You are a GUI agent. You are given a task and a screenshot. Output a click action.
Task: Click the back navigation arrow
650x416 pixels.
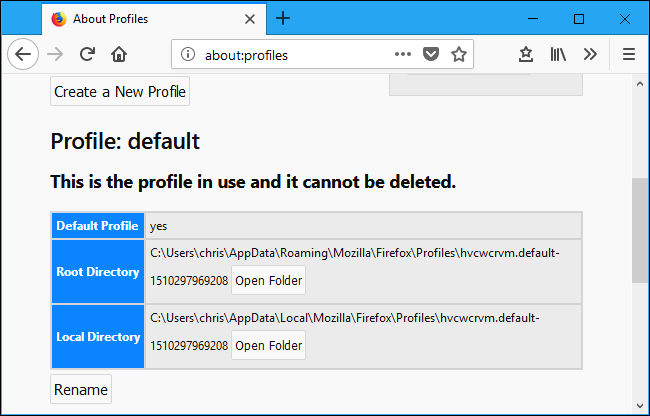tap(22, 55)
